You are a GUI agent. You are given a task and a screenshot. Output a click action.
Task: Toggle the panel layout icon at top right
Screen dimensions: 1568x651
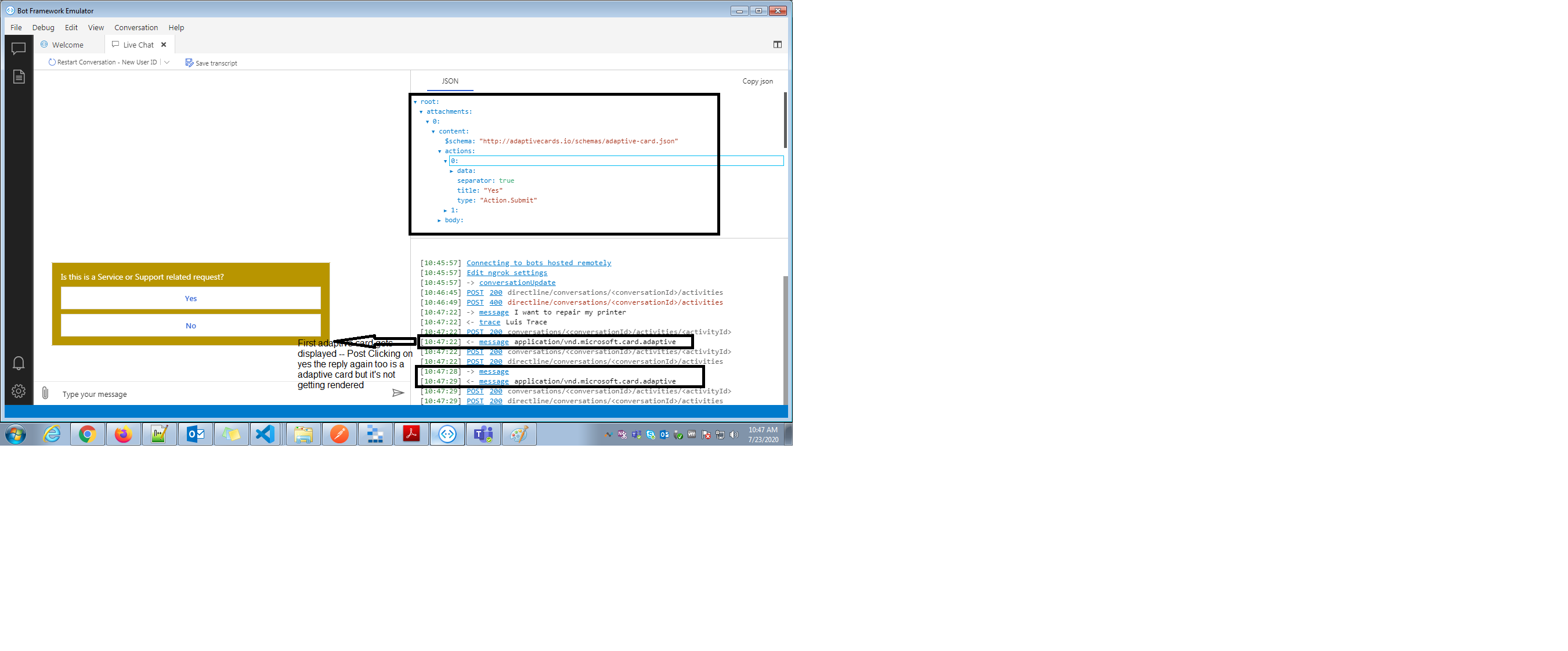click(777, 44)
